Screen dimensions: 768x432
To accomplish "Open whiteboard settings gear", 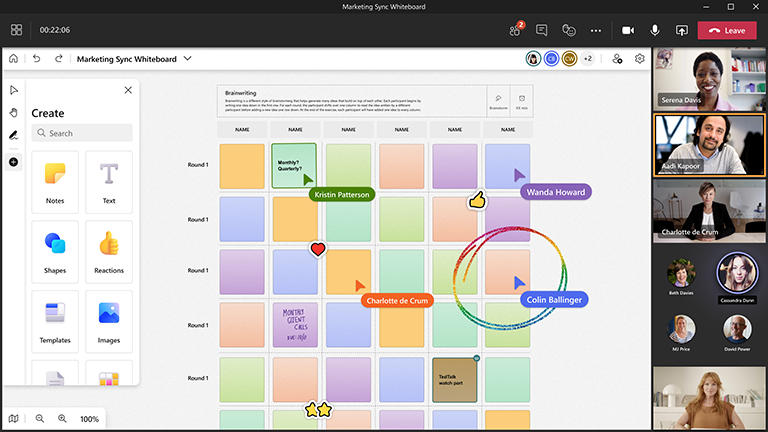I will (x=640, y=59).
